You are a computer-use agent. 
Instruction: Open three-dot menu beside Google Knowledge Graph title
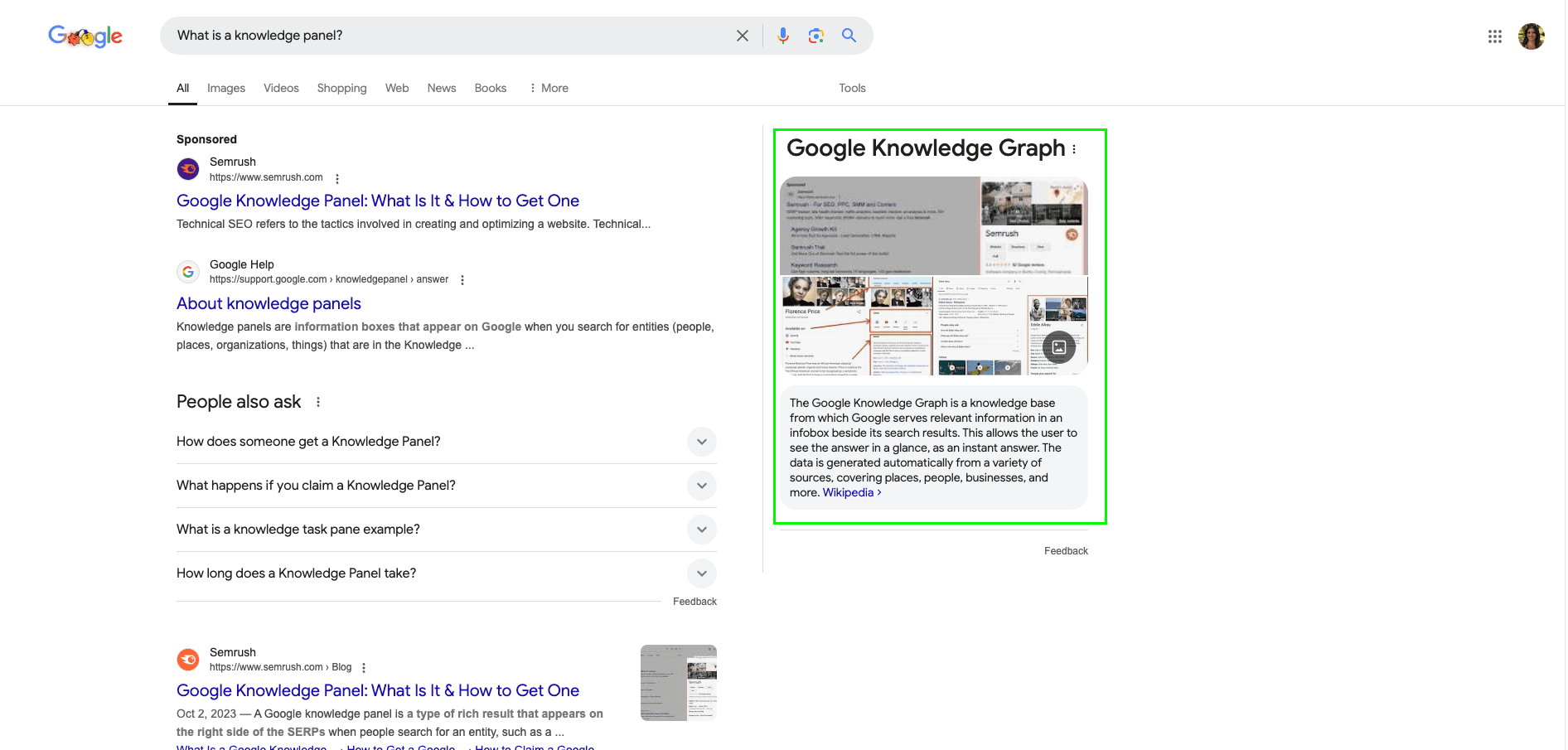pyautogui.click(x=1074, y=149)
